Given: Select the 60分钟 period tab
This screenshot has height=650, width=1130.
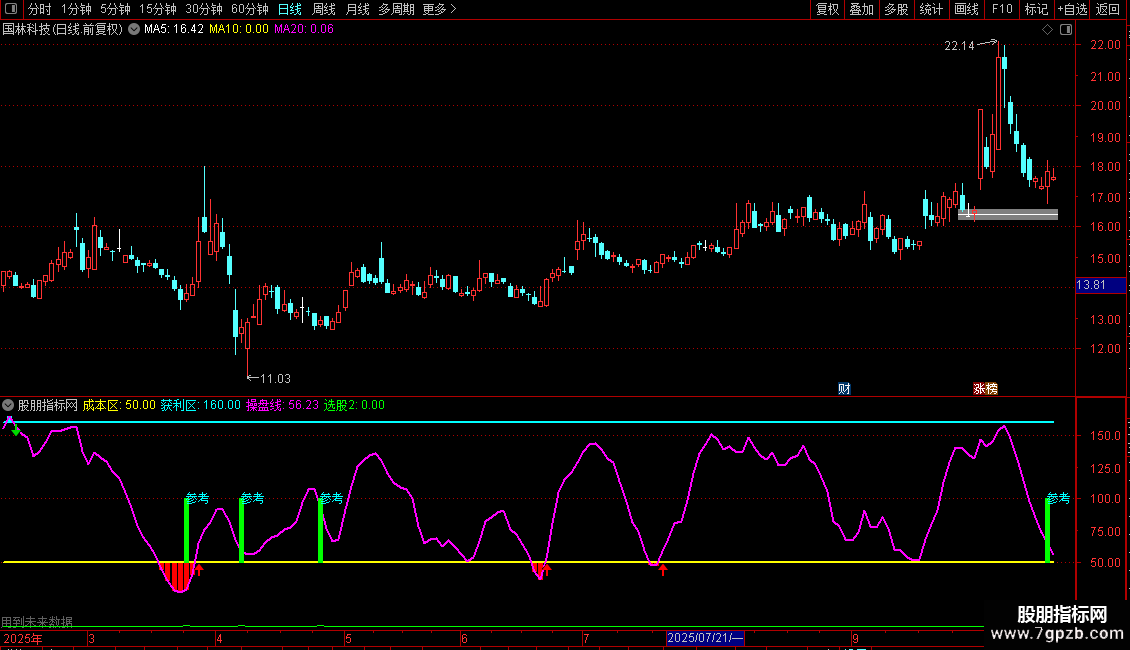Looking at the screenshot, I should click(249, 9).
